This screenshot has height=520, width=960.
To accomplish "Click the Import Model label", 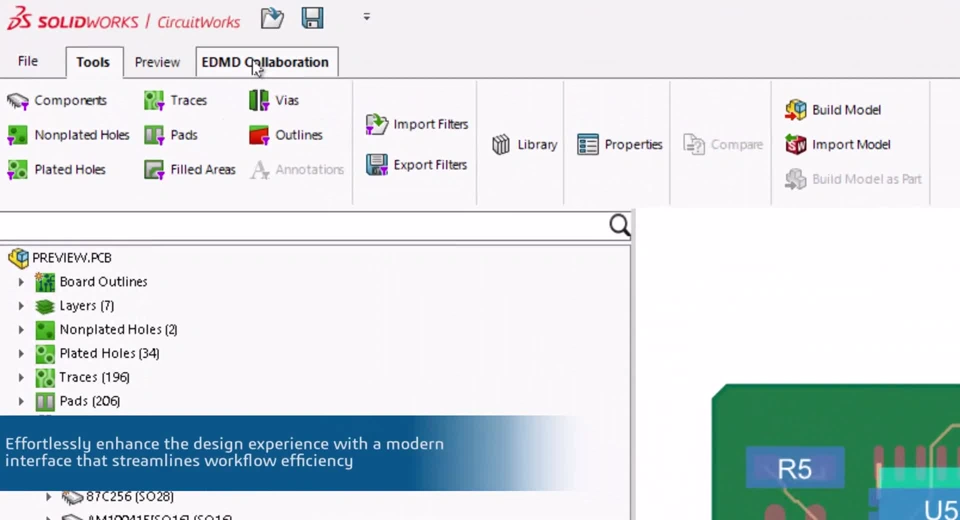I will click(x=851, y=145).
